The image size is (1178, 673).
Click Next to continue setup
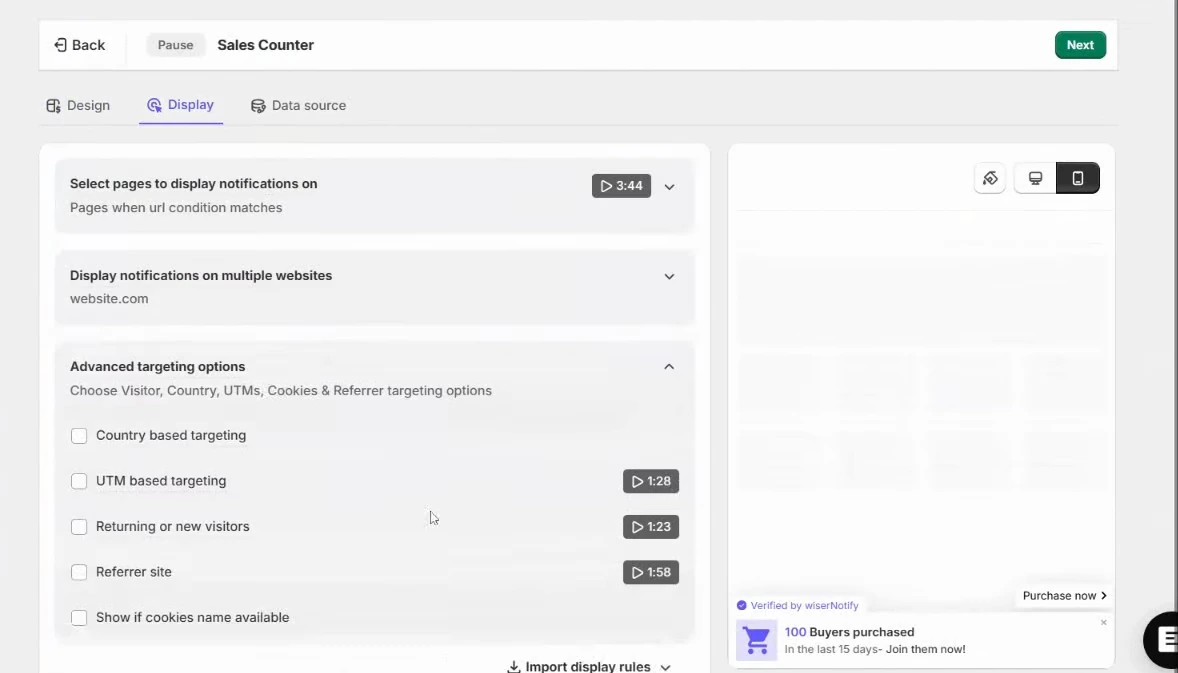[x=1080, y=45]
